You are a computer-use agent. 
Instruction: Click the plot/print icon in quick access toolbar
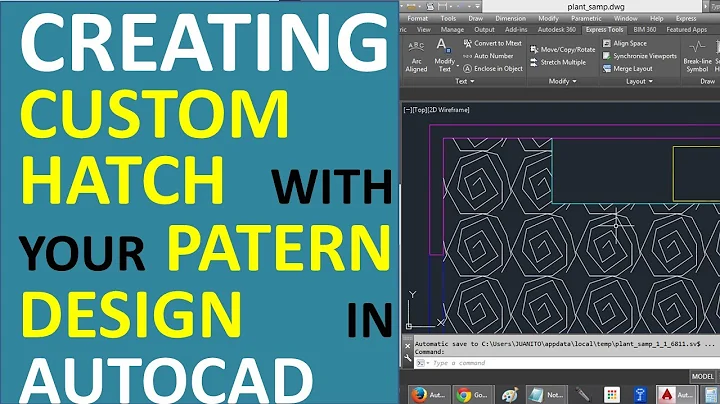tap(430, 6)
